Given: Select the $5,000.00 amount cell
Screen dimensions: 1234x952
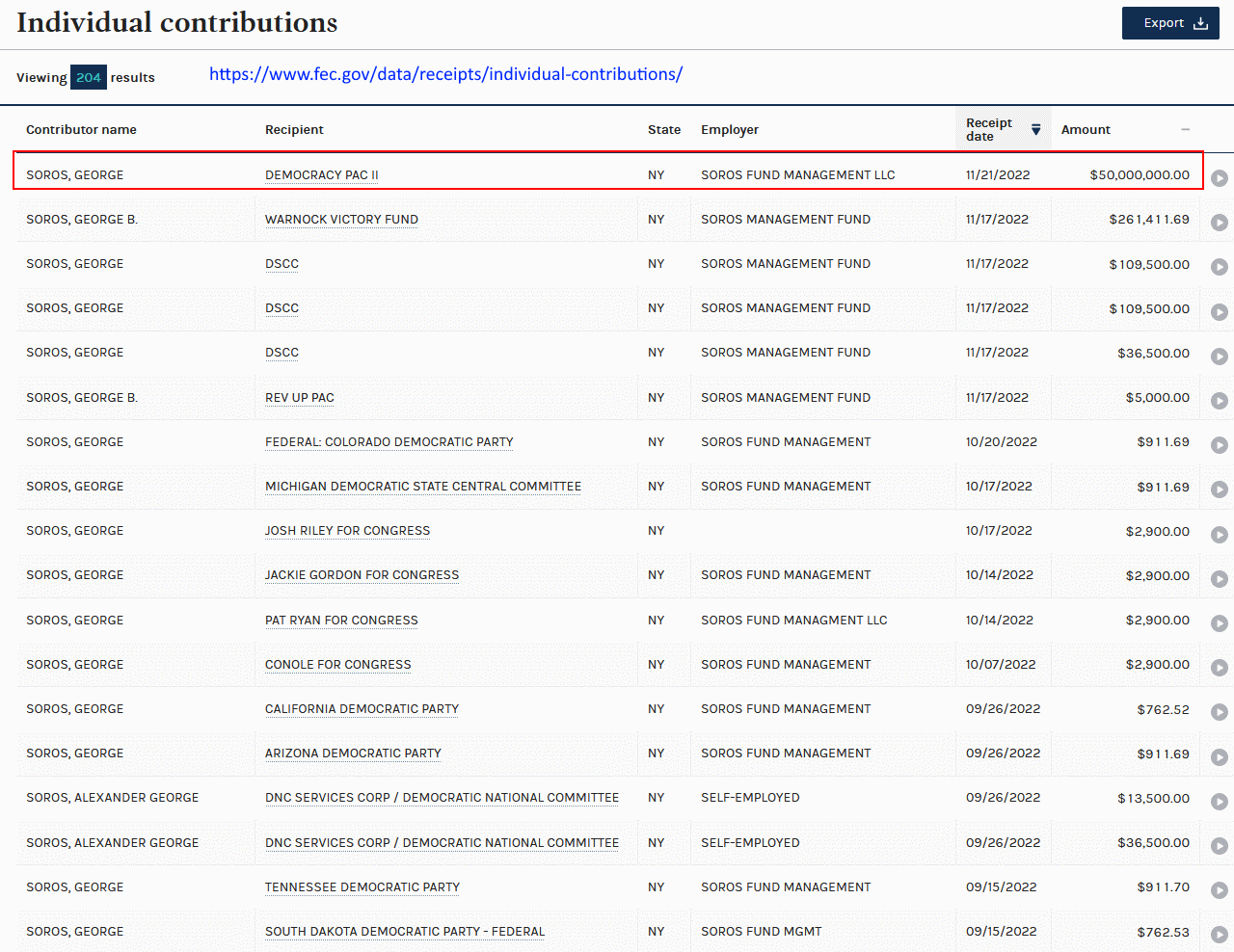Looking at the screenshot, I should (1157, 397).
